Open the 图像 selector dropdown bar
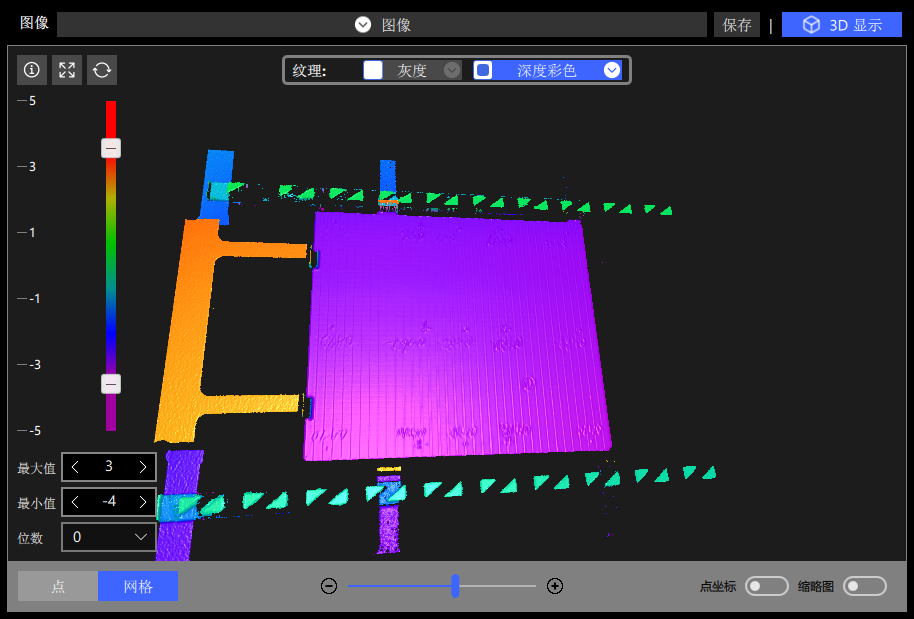Viewport: 914px width, 619px height. point(382,24)
